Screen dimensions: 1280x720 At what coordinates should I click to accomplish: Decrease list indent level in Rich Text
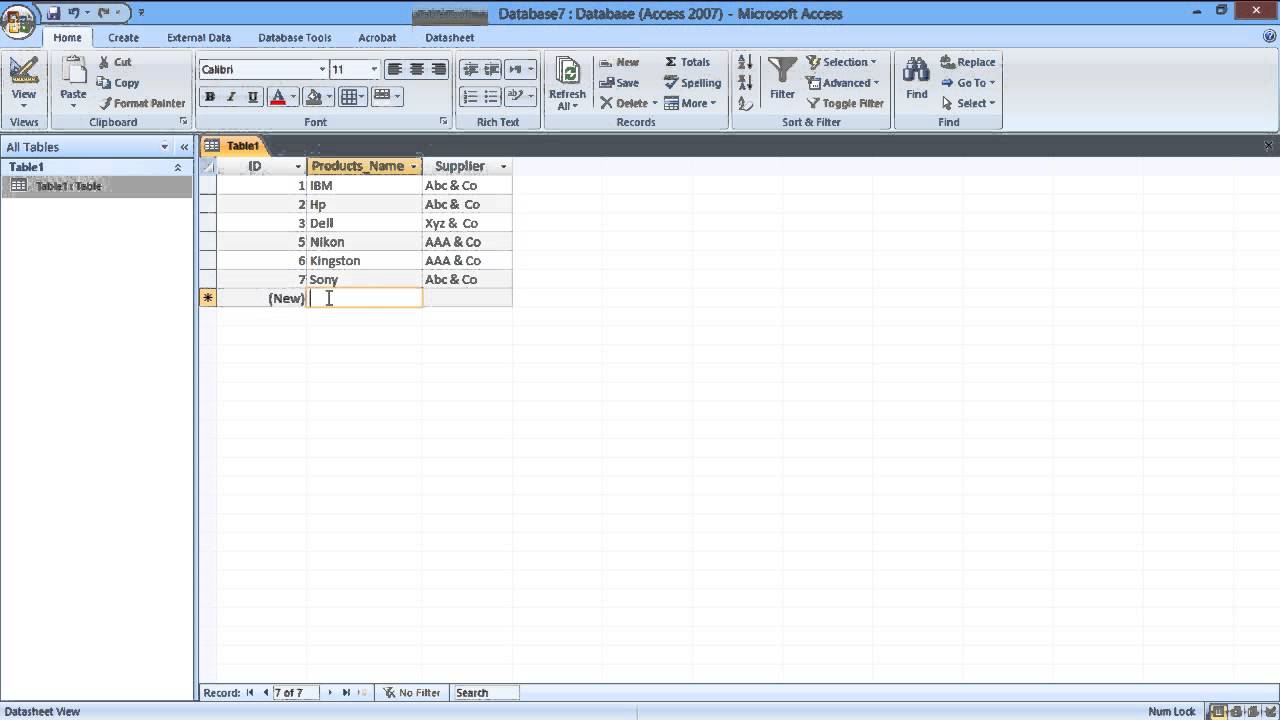click(469, 69)
